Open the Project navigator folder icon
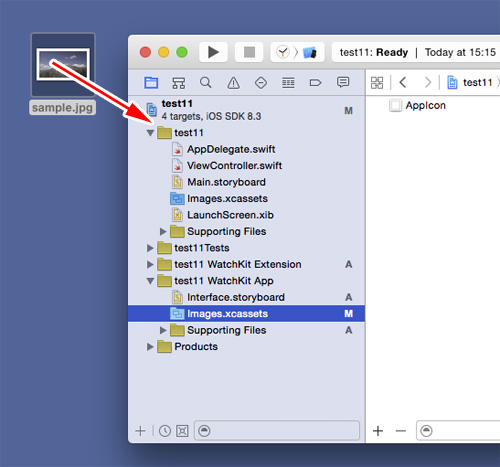500x467 pixels. point(151,82)
